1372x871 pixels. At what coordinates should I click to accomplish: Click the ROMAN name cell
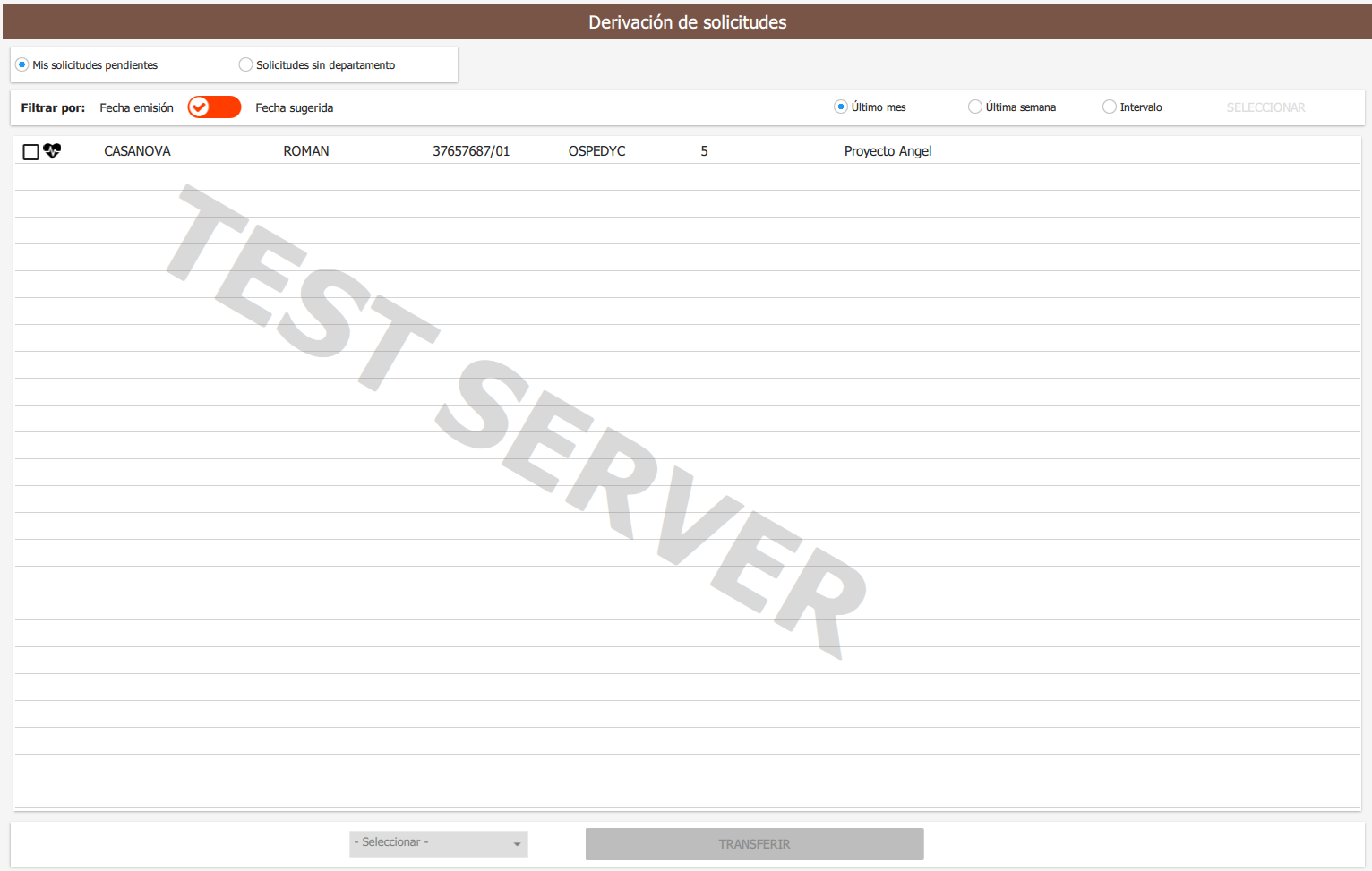pos(306,151)
